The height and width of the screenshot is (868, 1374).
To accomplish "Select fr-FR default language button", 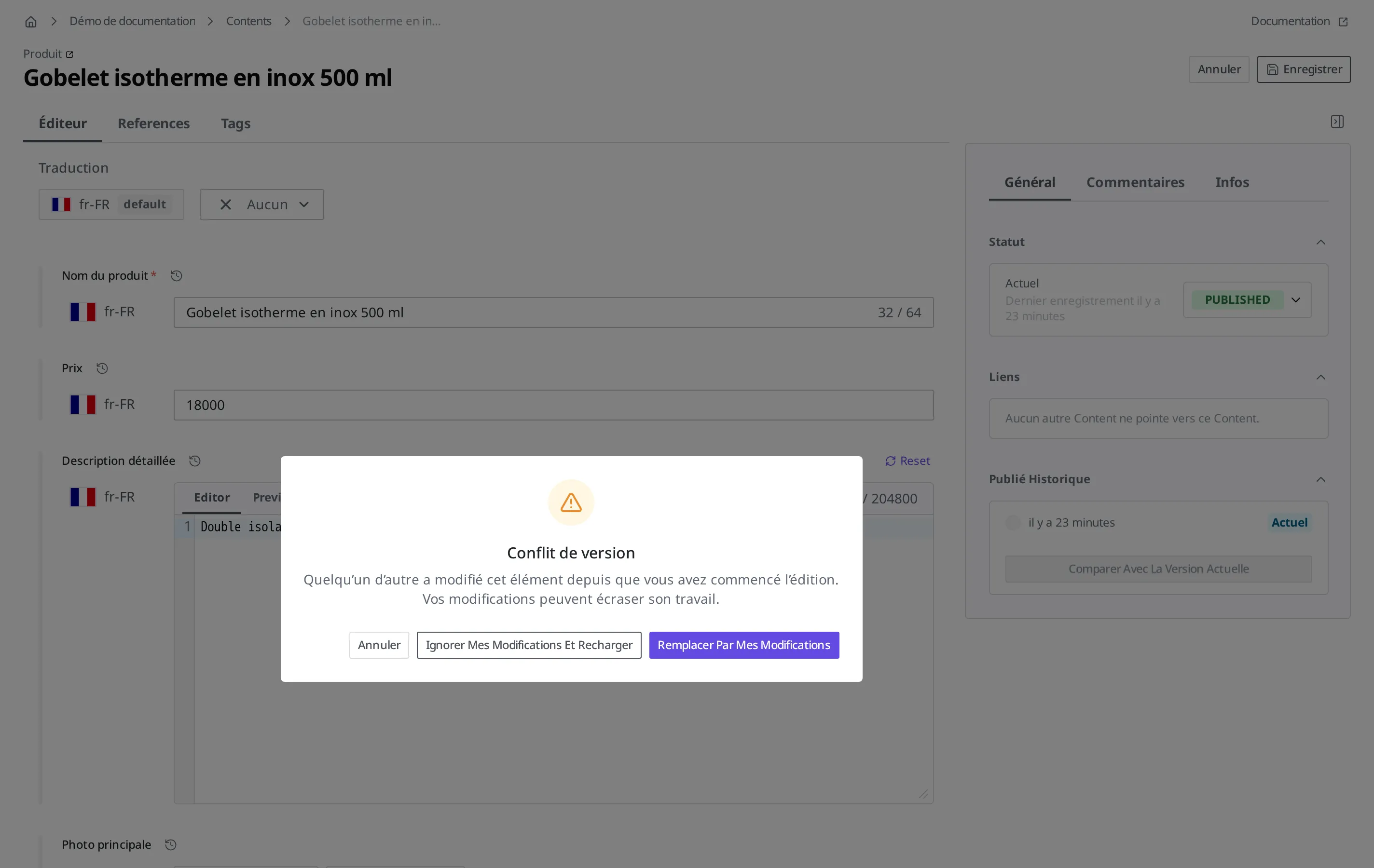I will (x=111, y=205).
